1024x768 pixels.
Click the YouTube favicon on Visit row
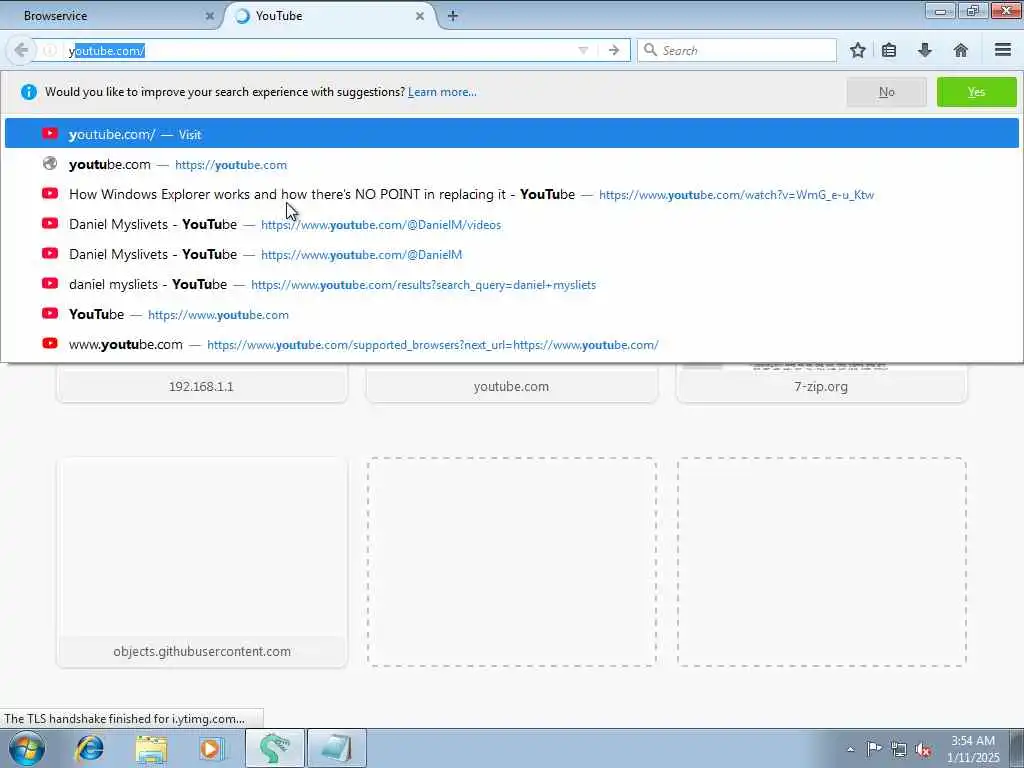pos(50,133)
